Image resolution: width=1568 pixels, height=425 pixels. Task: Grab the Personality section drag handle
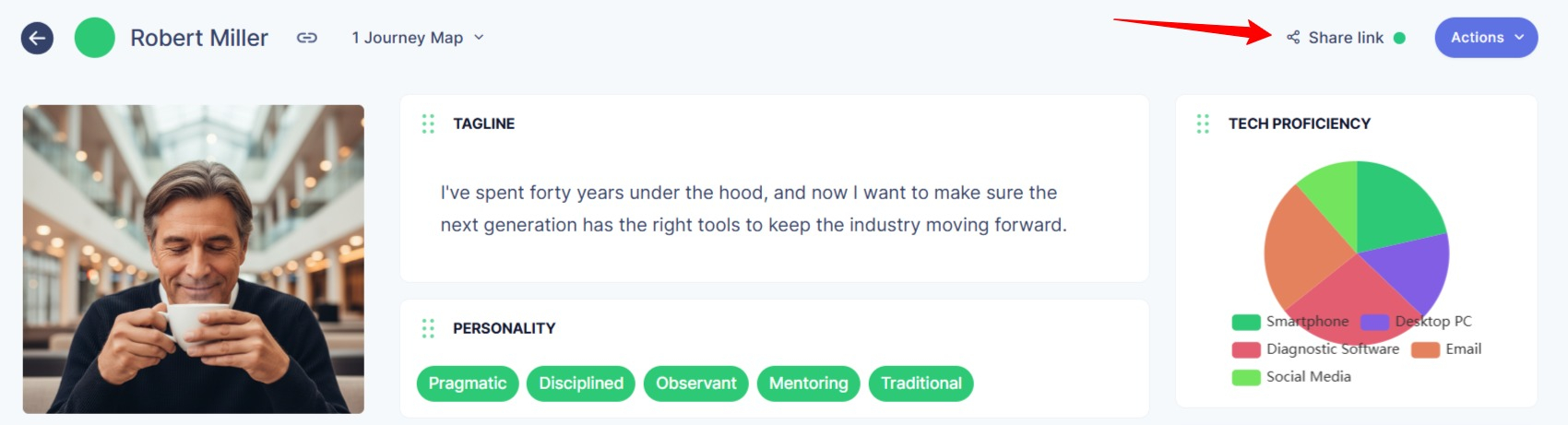coord(428,328)
